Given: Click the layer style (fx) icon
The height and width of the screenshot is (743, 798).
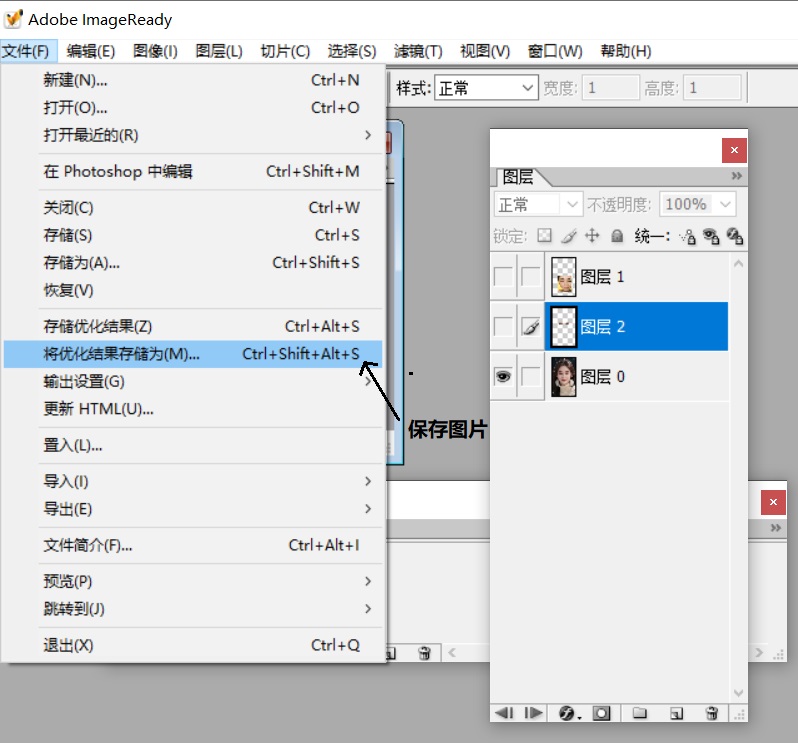Looking at the screenshot, I should (x=568, y=713).
